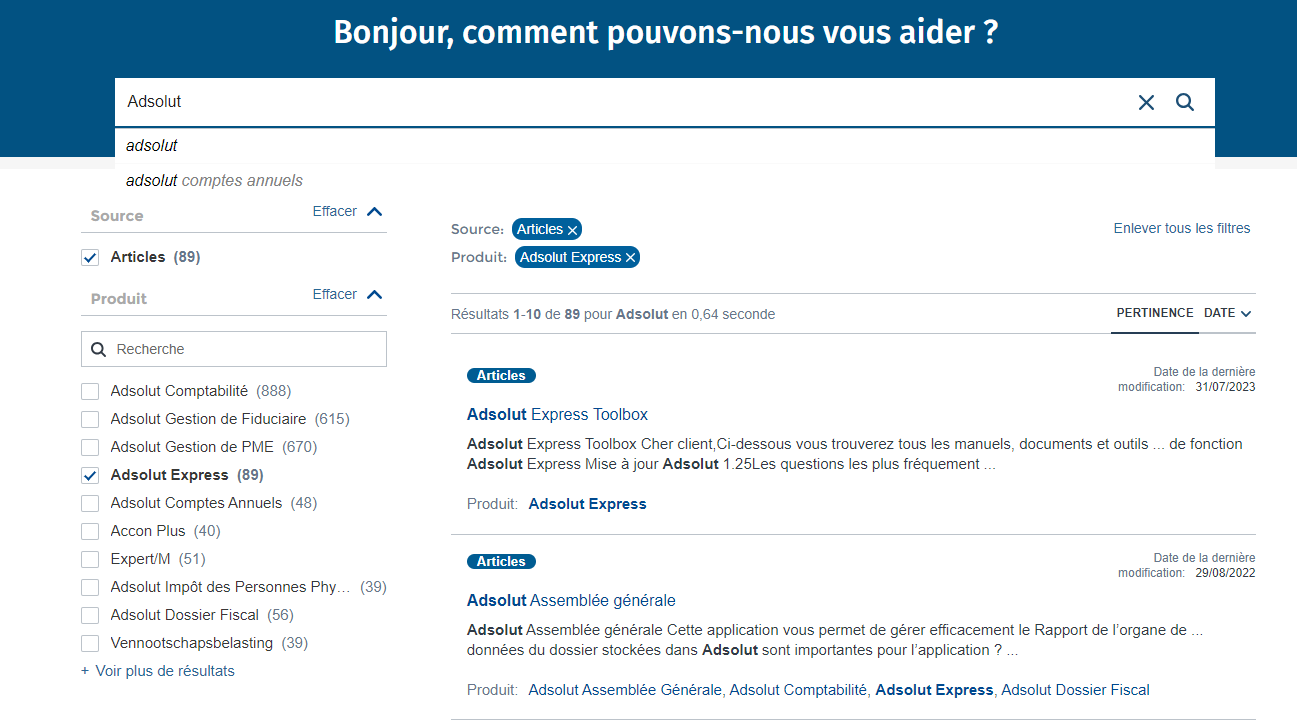Click 'Enlever tous les filtres' link
This screenshot has width=1297, height=722.
pos(1182,228)
